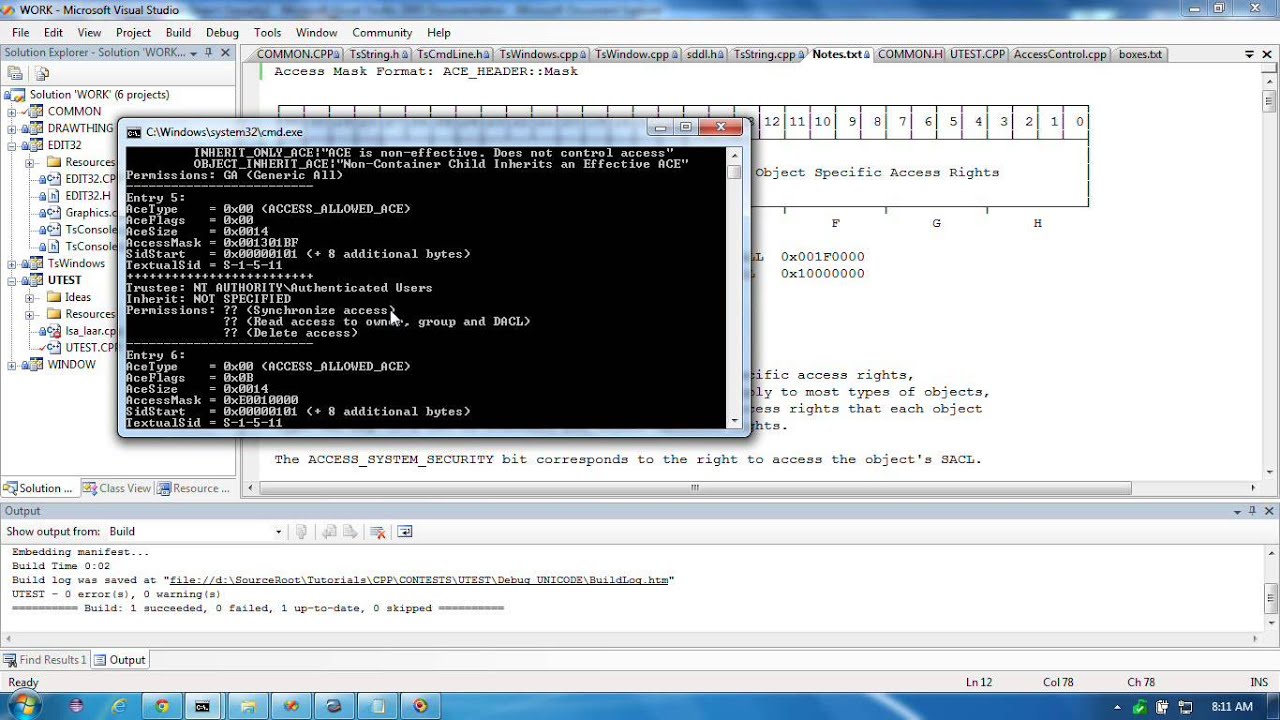Image resolution: width=1280 pixels, height=720 pixels.
Task: Clear all output with the red X icon
Action: (378, 532)
